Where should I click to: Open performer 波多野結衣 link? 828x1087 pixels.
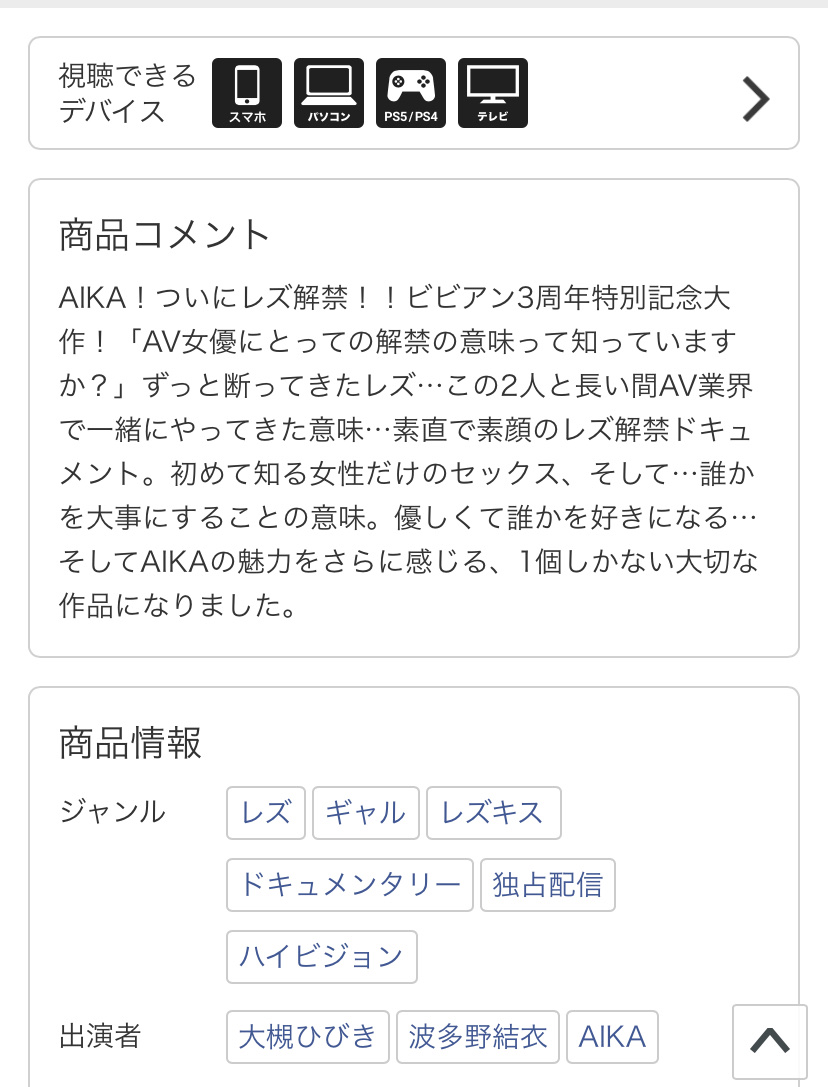pyautogui.click(x=478, y=1036)
